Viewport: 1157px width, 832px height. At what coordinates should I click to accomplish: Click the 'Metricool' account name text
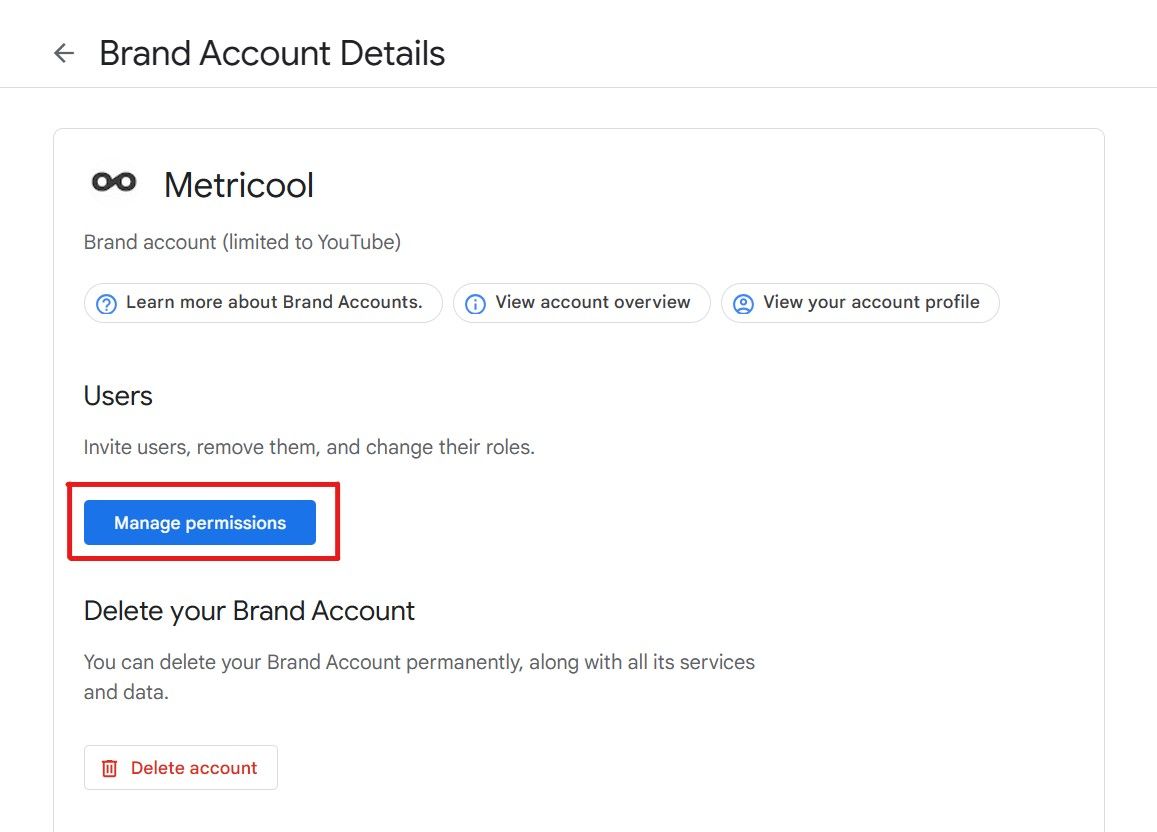click(239, 185)
